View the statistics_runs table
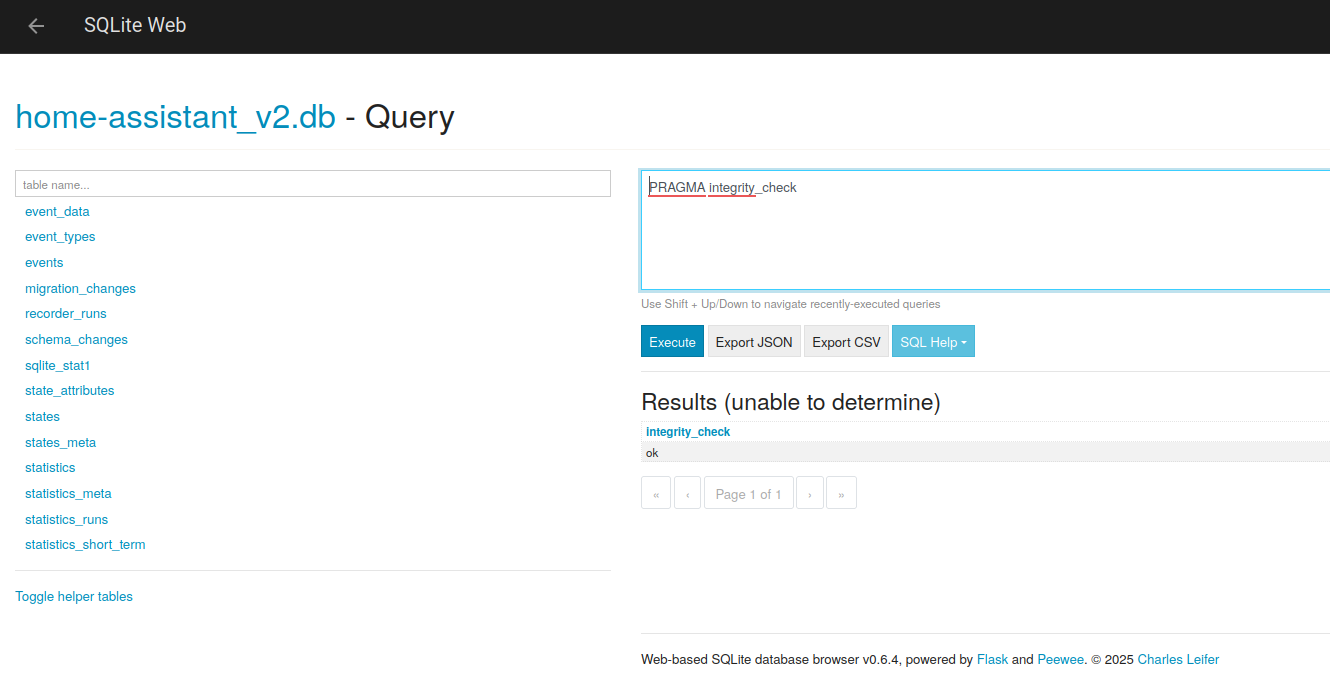This screenshot has width=1330, height=683. click(66, 520)
